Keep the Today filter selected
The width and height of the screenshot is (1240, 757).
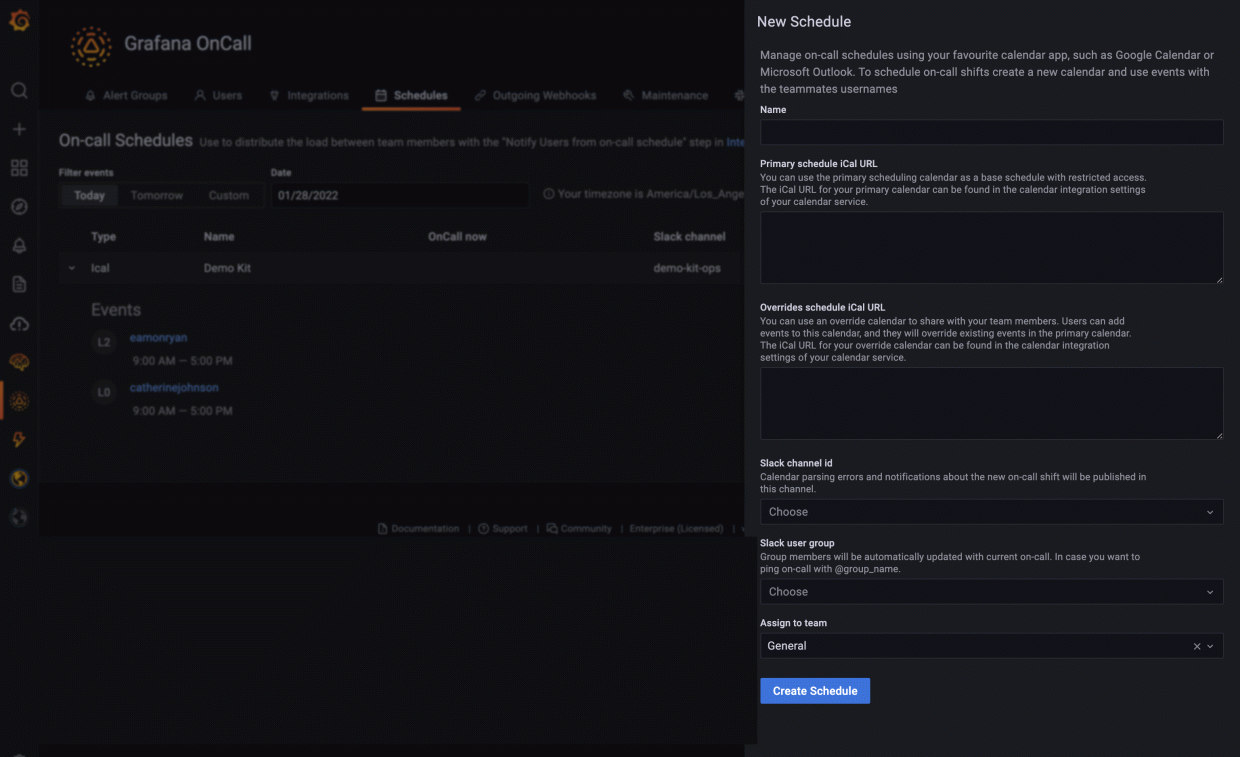click(x=88, y=195)
